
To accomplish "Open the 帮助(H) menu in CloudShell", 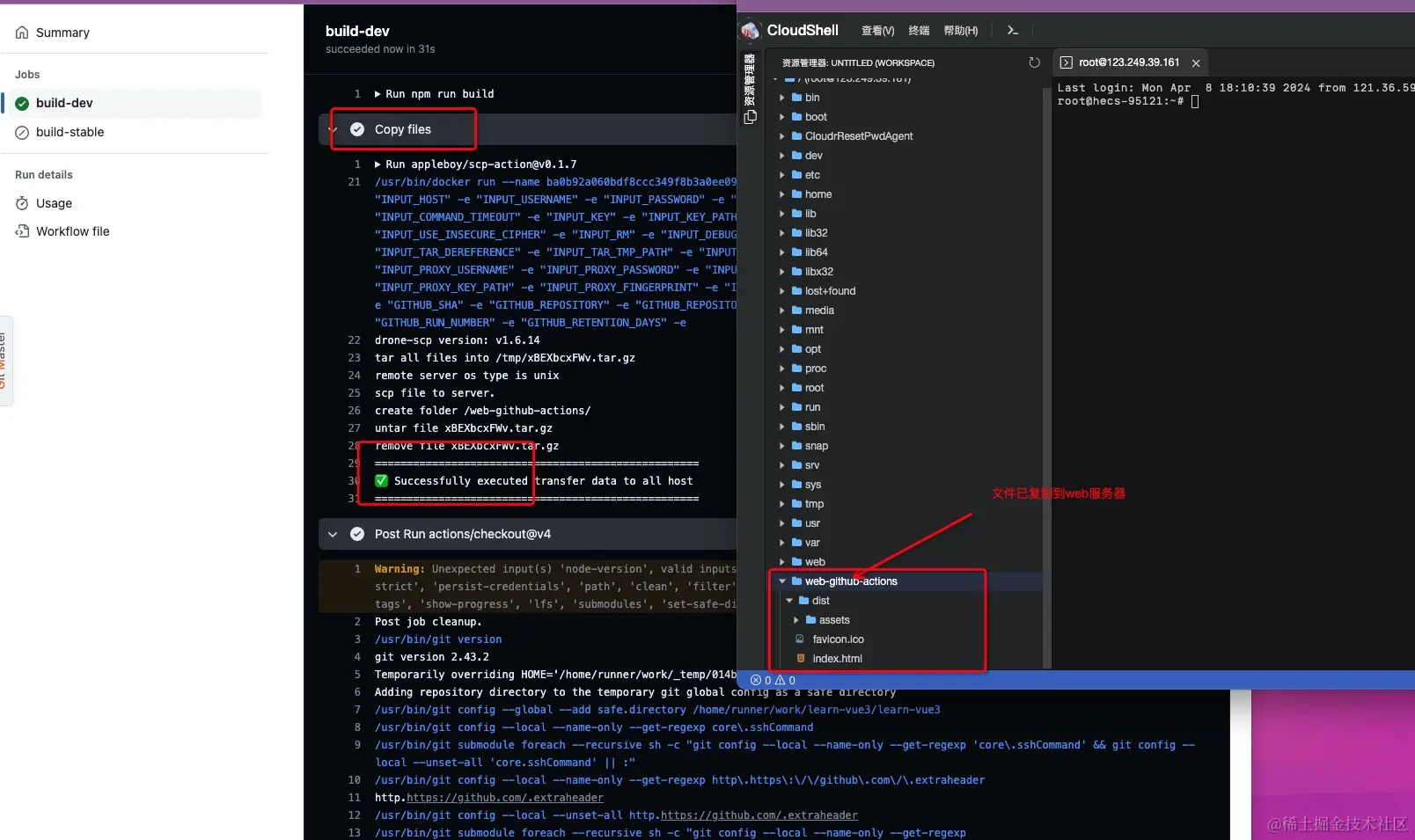I will point(961,31).
